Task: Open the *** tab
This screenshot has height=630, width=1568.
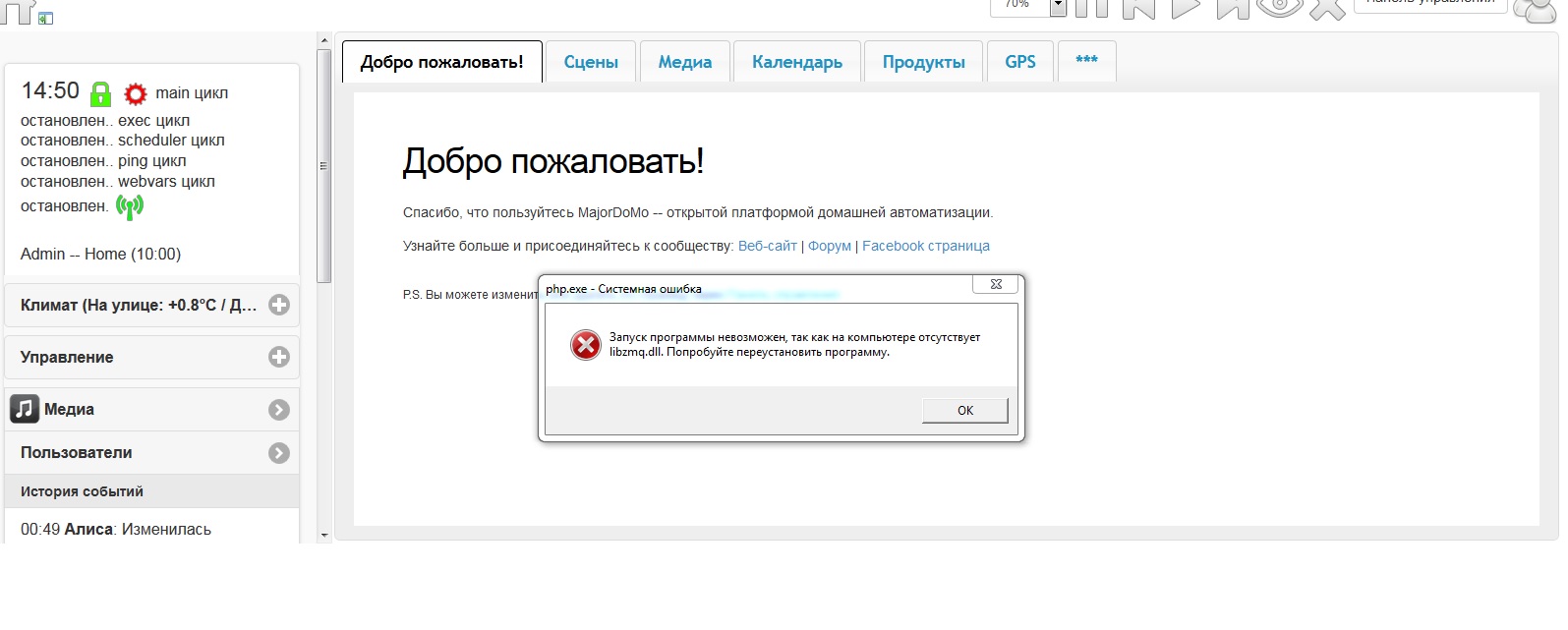Action: click(1086, 62)
